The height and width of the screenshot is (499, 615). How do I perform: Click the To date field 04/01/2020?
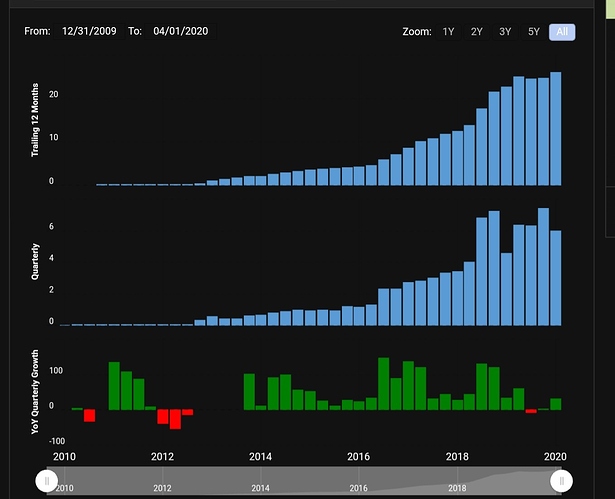click(180, 31)
